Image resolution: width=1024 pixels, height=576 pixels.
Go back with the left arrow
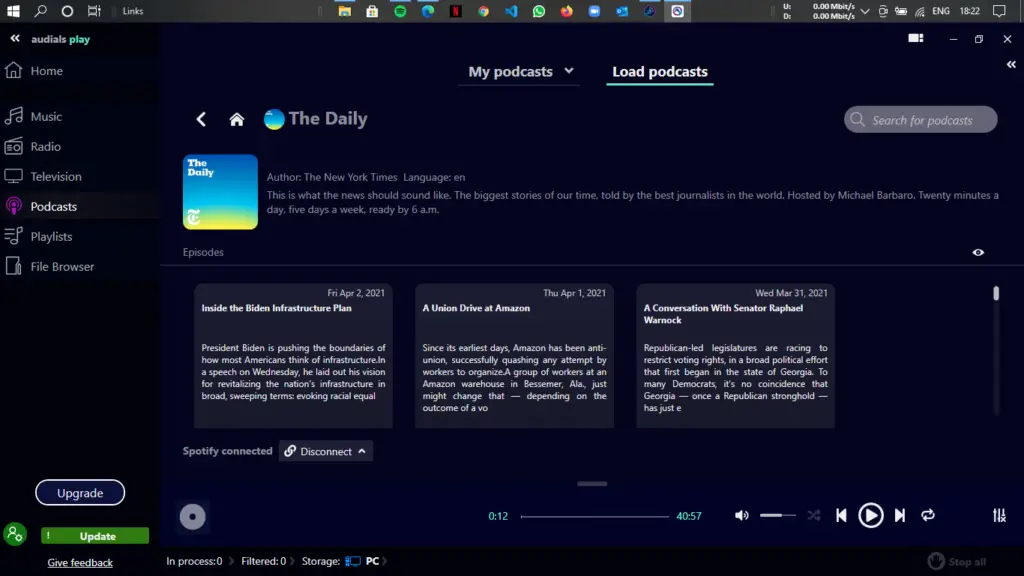(201, 120)
